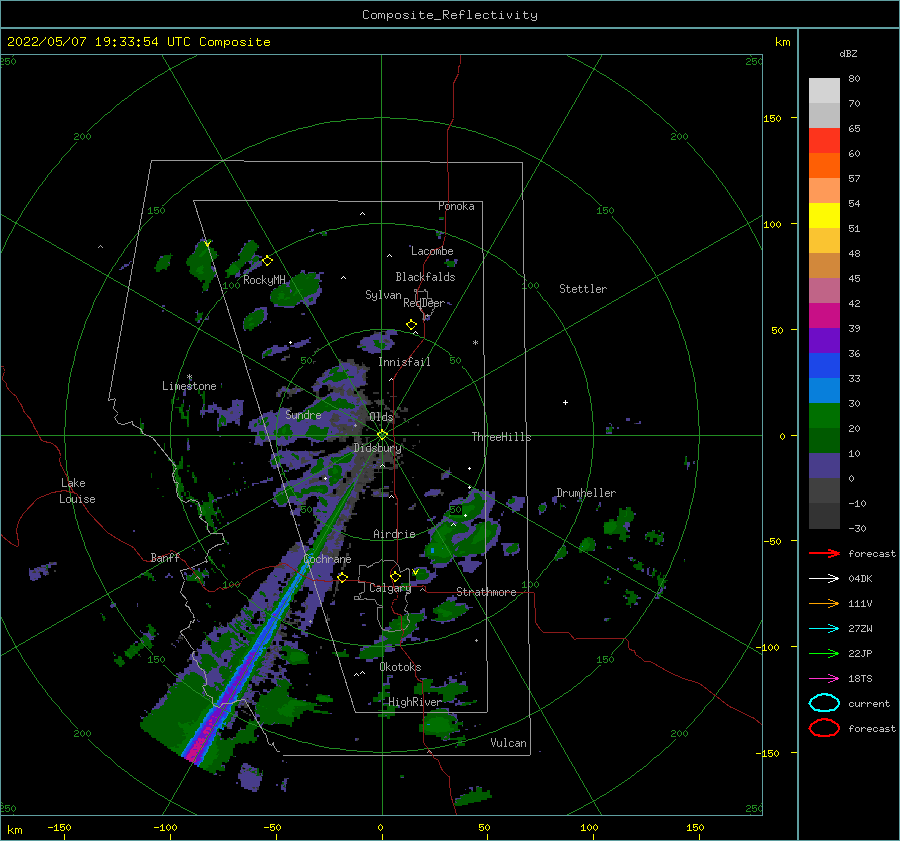Click the Drumheller town label
Image resolution: width=900 pixels, height=841 pixels.
coord(586,493)
